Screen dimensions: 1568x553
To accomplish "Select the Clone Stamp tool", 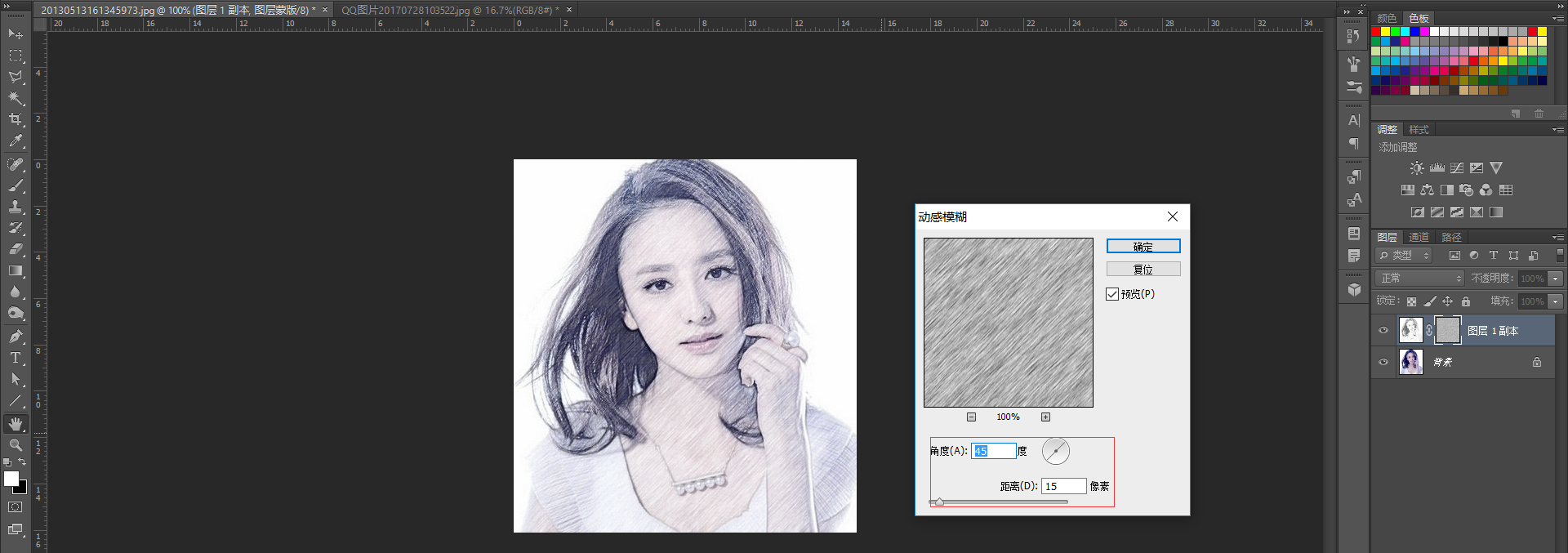I will [16, 207].
